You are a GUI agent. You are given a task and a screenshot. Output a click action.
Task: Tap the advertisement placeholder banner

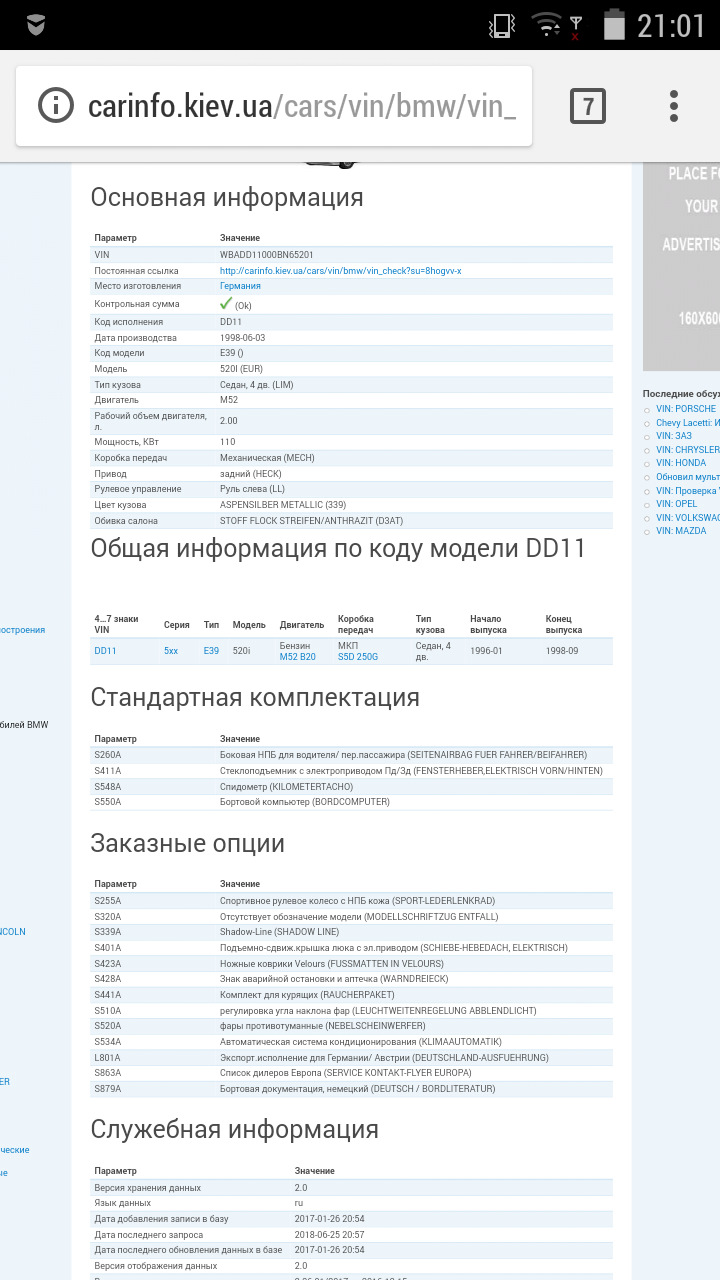[681, 265]
